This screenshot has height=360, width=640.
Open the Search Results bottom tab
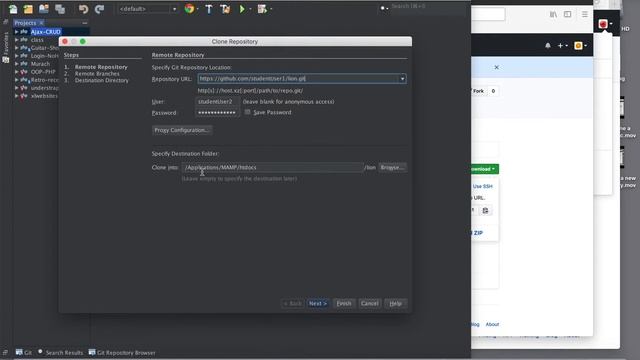60,352
